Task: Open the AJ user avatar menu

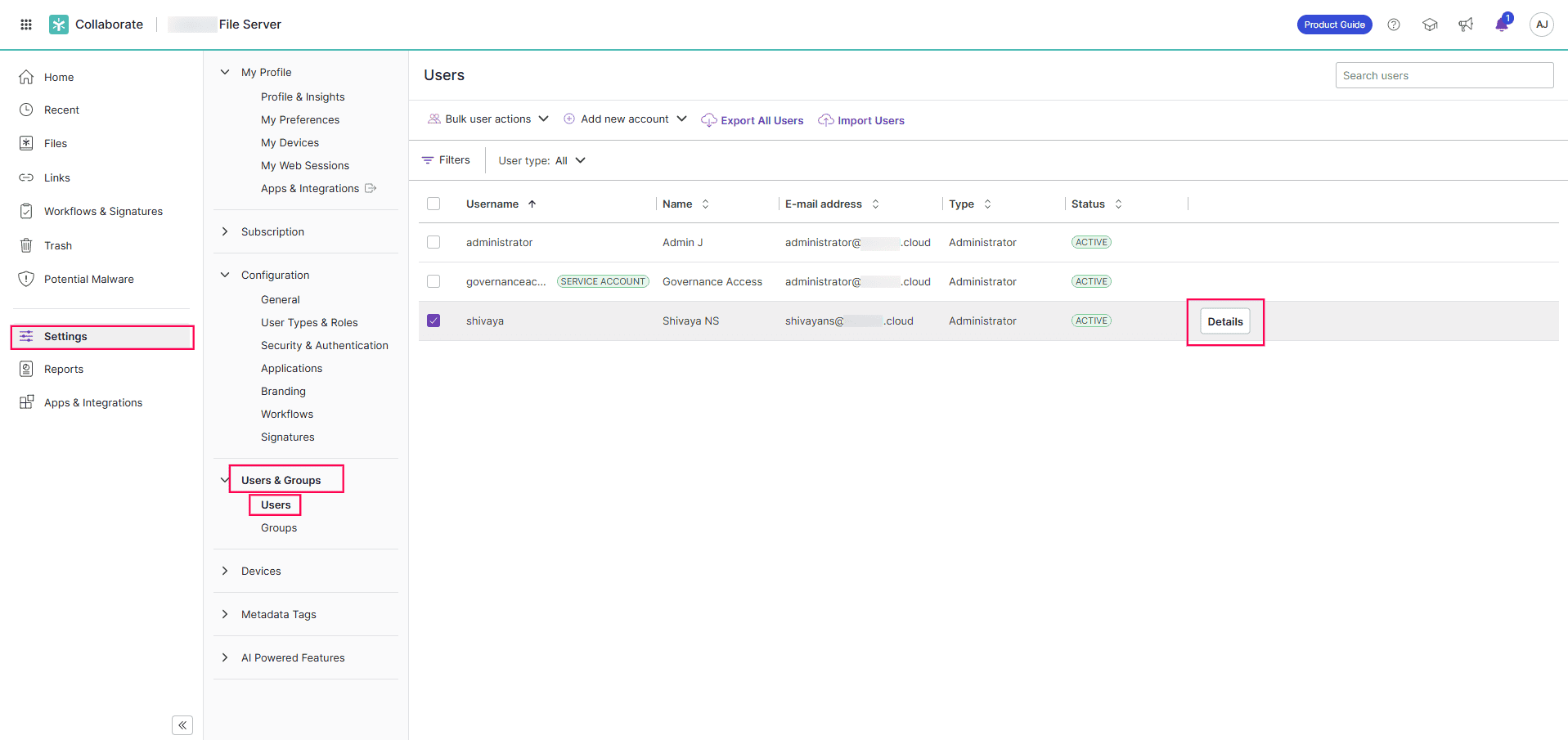Action: [x=1542, y=25]
